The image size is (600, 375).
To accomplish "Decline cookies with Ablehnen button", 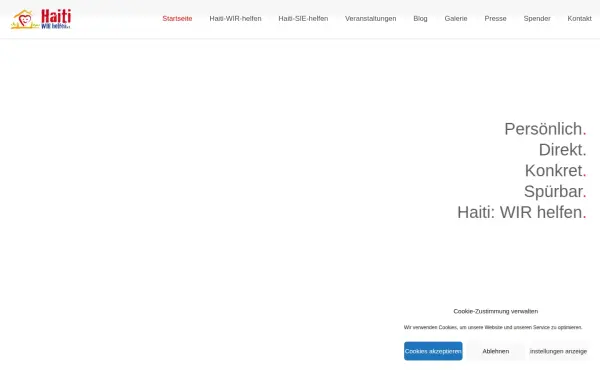I will 496,351.
